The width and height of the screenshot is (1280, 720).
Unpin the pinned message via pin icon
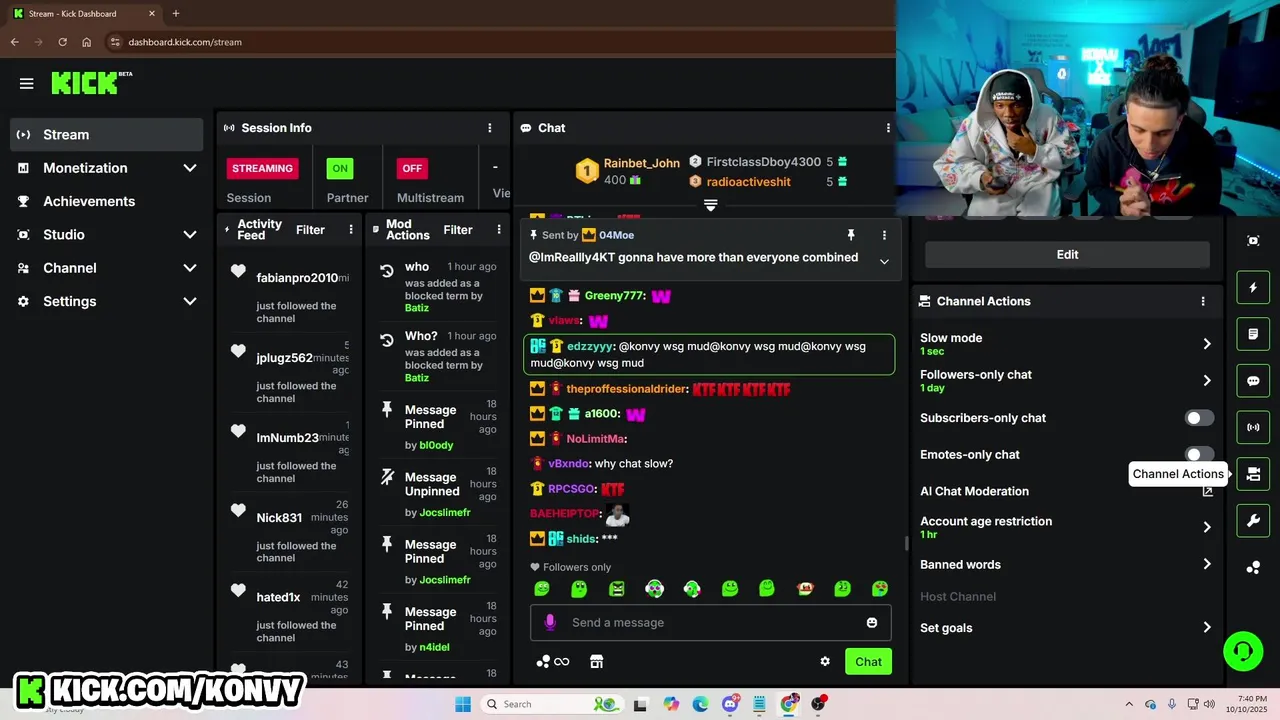[851, 235]
